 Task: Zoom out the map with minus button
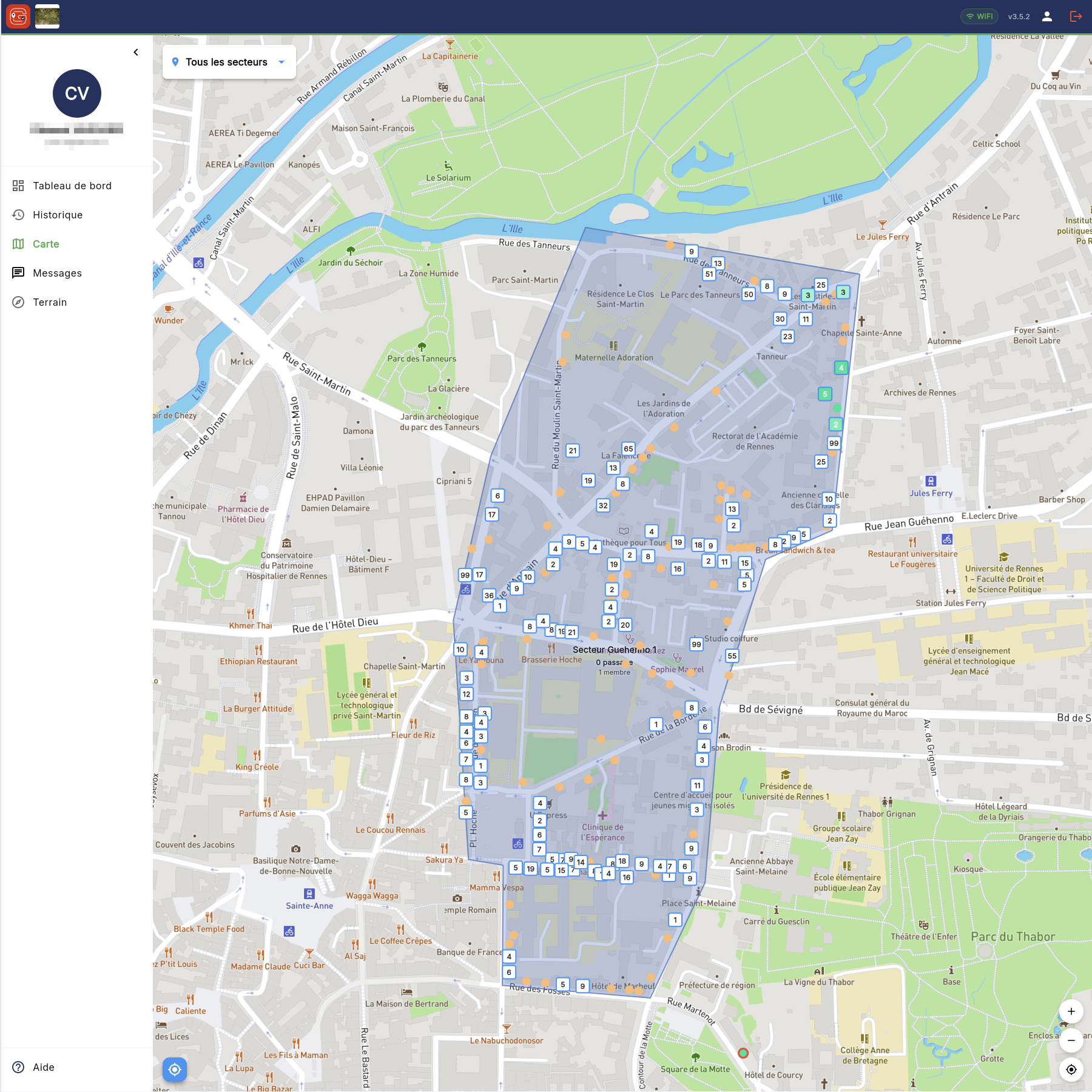tap(1071, 1040)
